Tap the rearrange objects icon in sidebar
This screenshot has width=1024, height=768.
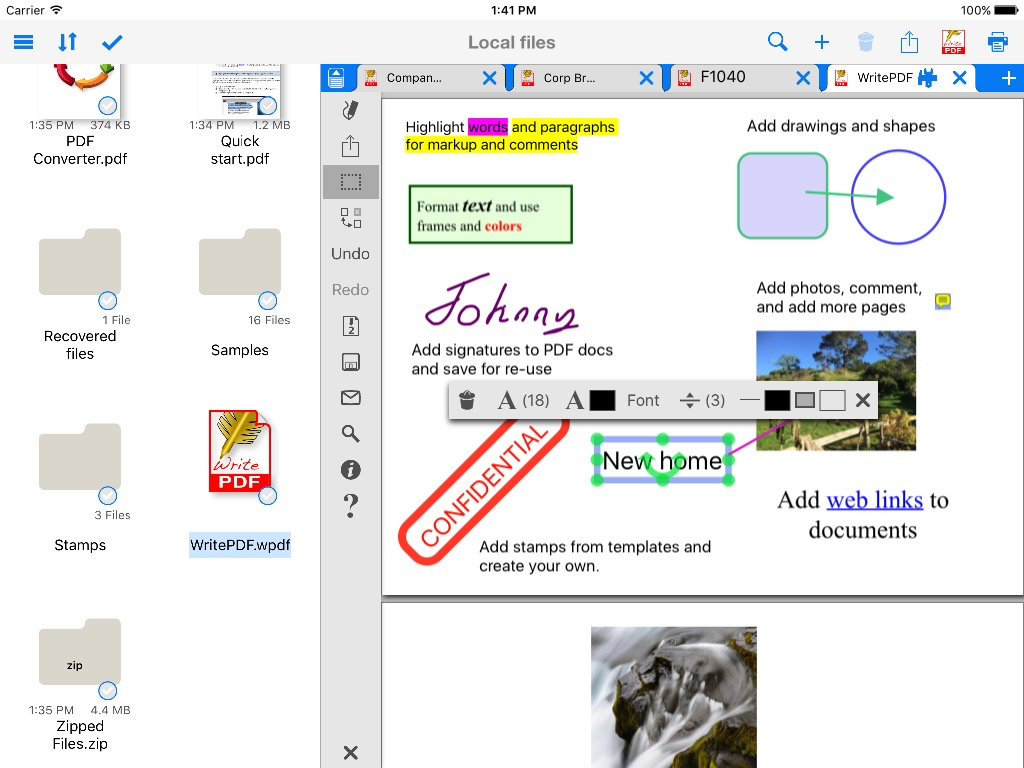pos(351,217)
